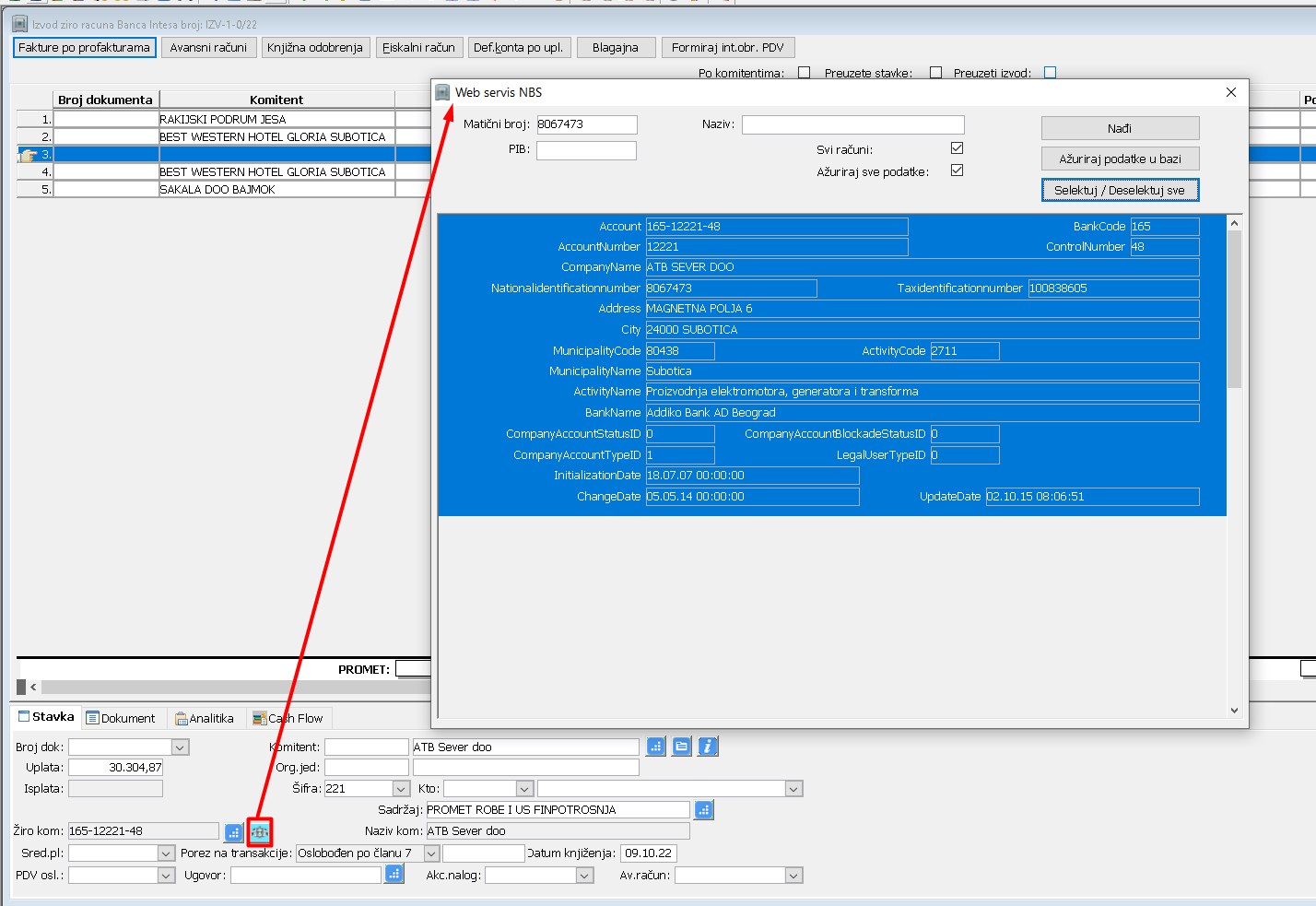Click the Avansni računi button
This screenshot has width=1316, height=906.
coord(208,47)
